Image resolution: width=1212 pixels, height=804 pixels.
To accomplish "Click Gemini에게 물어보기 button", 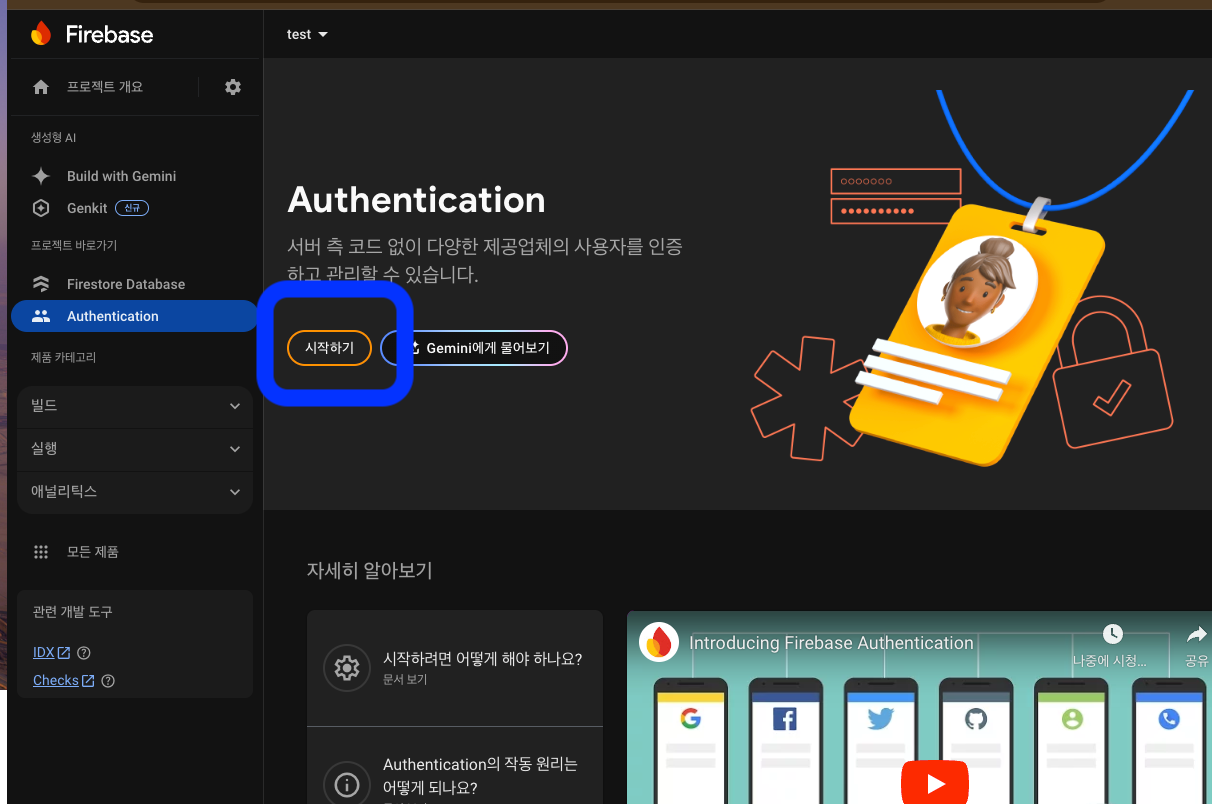I will tap(474, 348).
